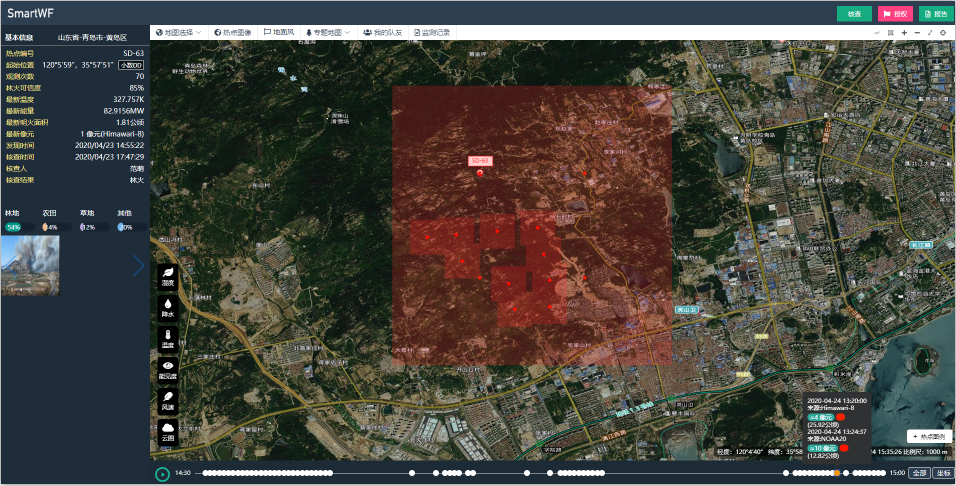Click the 报告 report button
The height and width of the screenshot is (486, 956).
[x=933, y=14]
